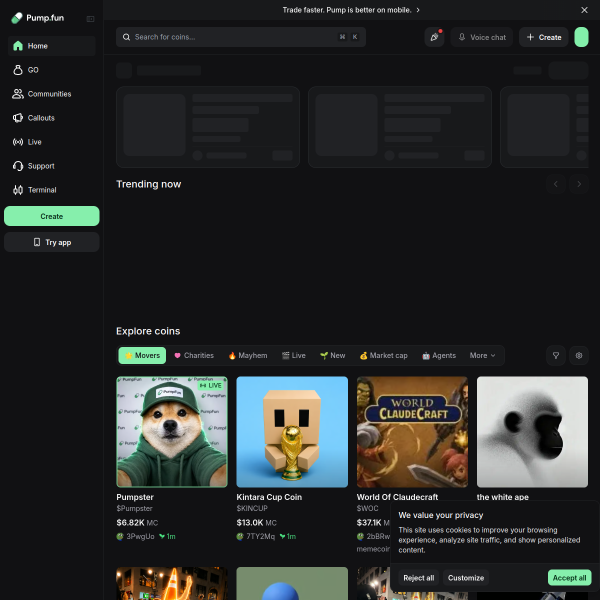Click the 7TY2Mq creator avatar icon
This screenshot has width=600, height=600.
240,536
